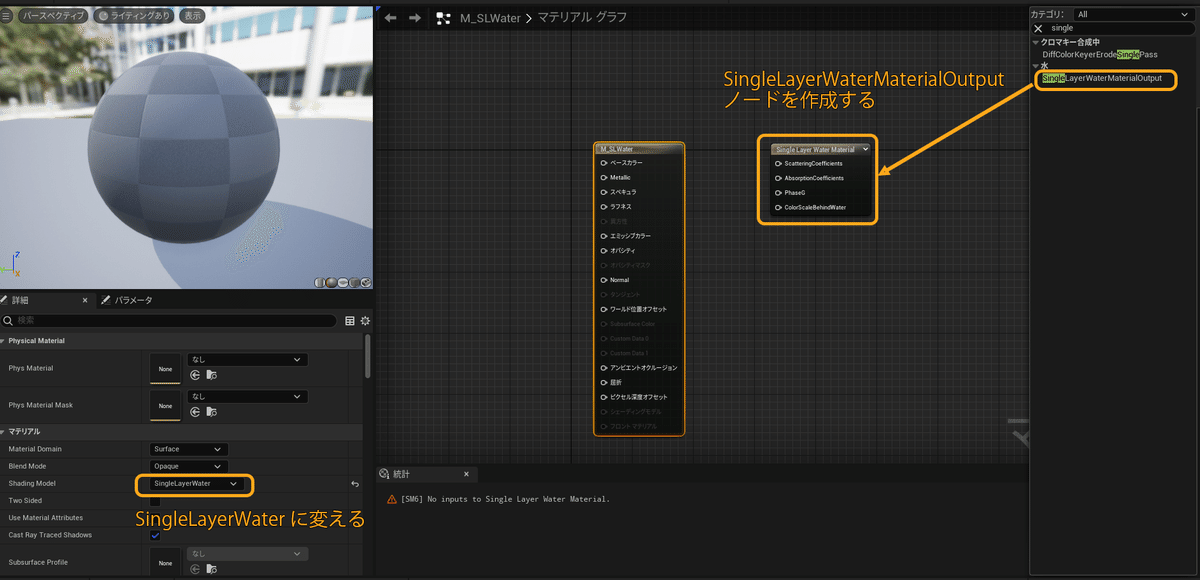Screen dimensions: 1200x580
Task: Click the ベースカラー input pin
Action: coord(604,163)
